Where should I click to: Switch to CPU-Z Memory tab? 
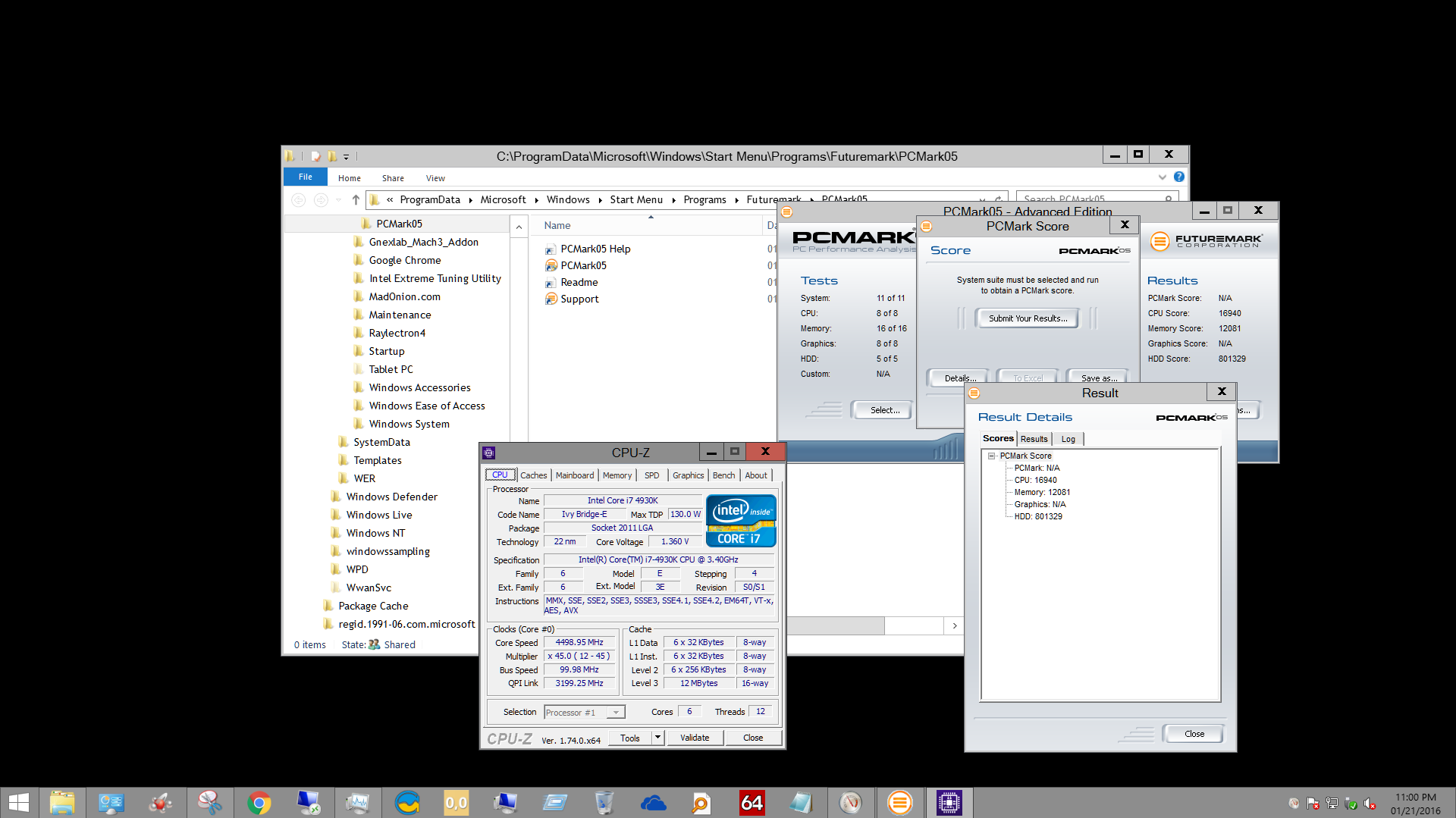[617, 475]
